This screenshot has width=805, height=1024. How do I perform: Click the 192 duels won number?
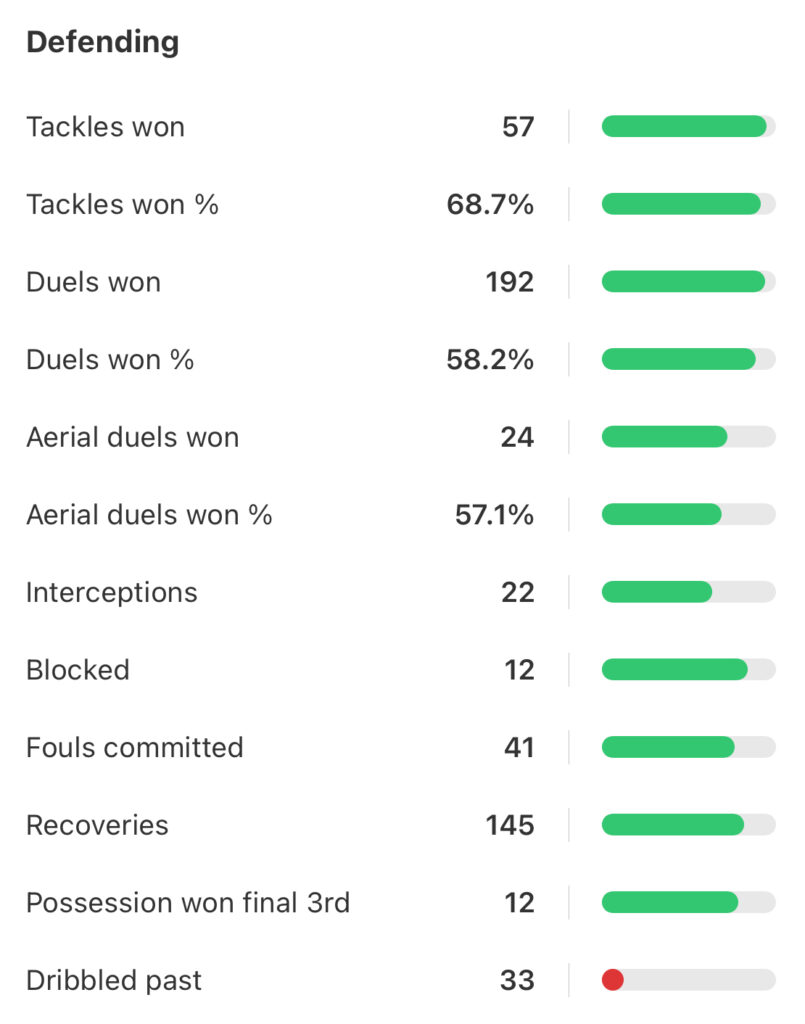point(509,282)
